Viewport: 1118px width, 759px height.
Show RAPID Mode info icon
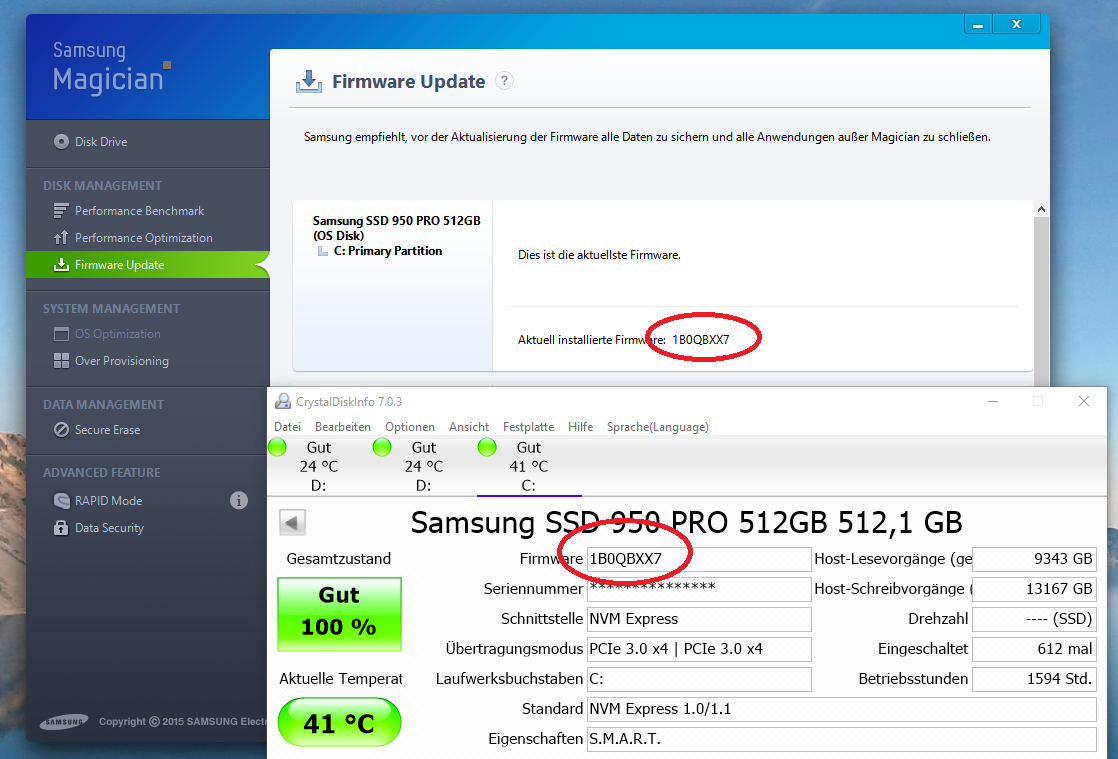point(239,500)
